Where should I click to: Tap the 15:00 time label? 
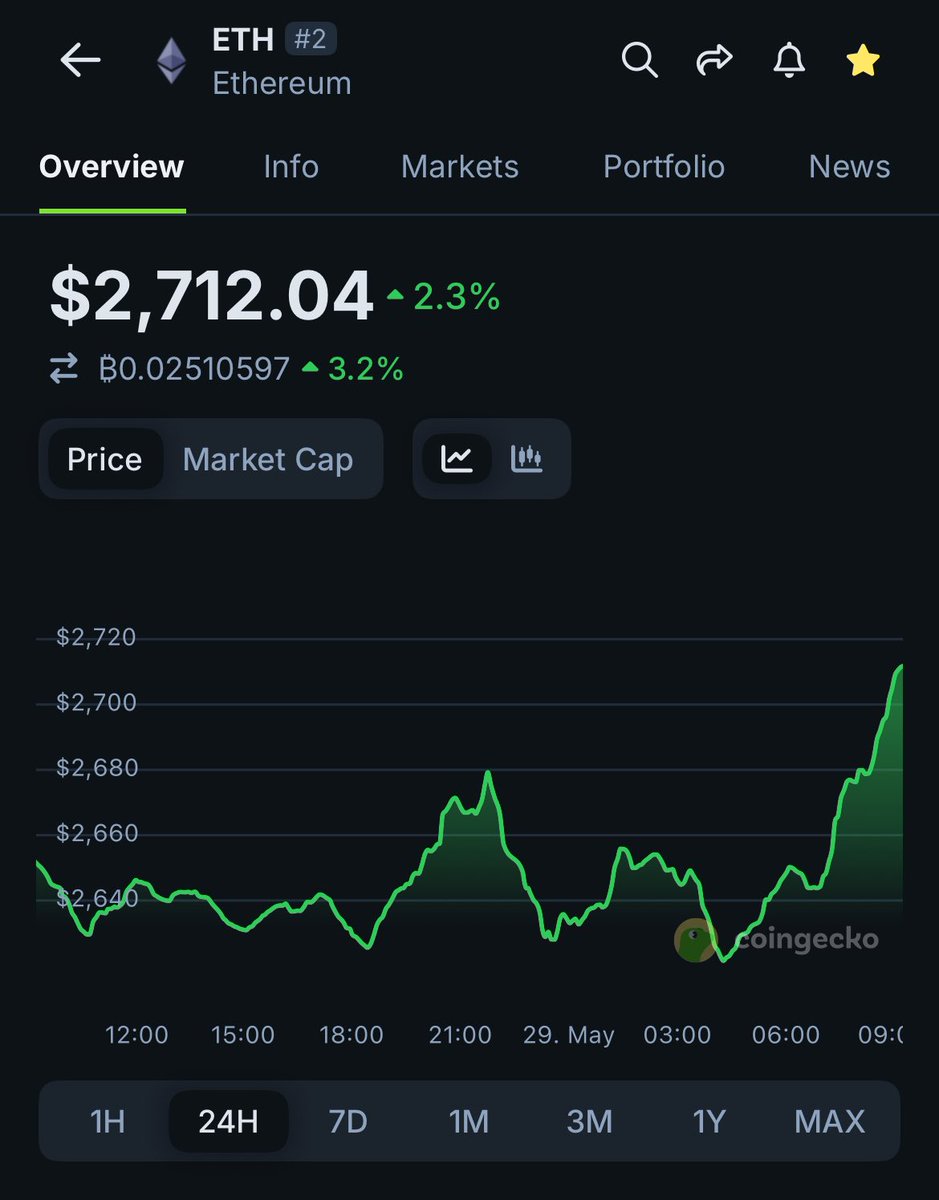(x=243, y=1035)
